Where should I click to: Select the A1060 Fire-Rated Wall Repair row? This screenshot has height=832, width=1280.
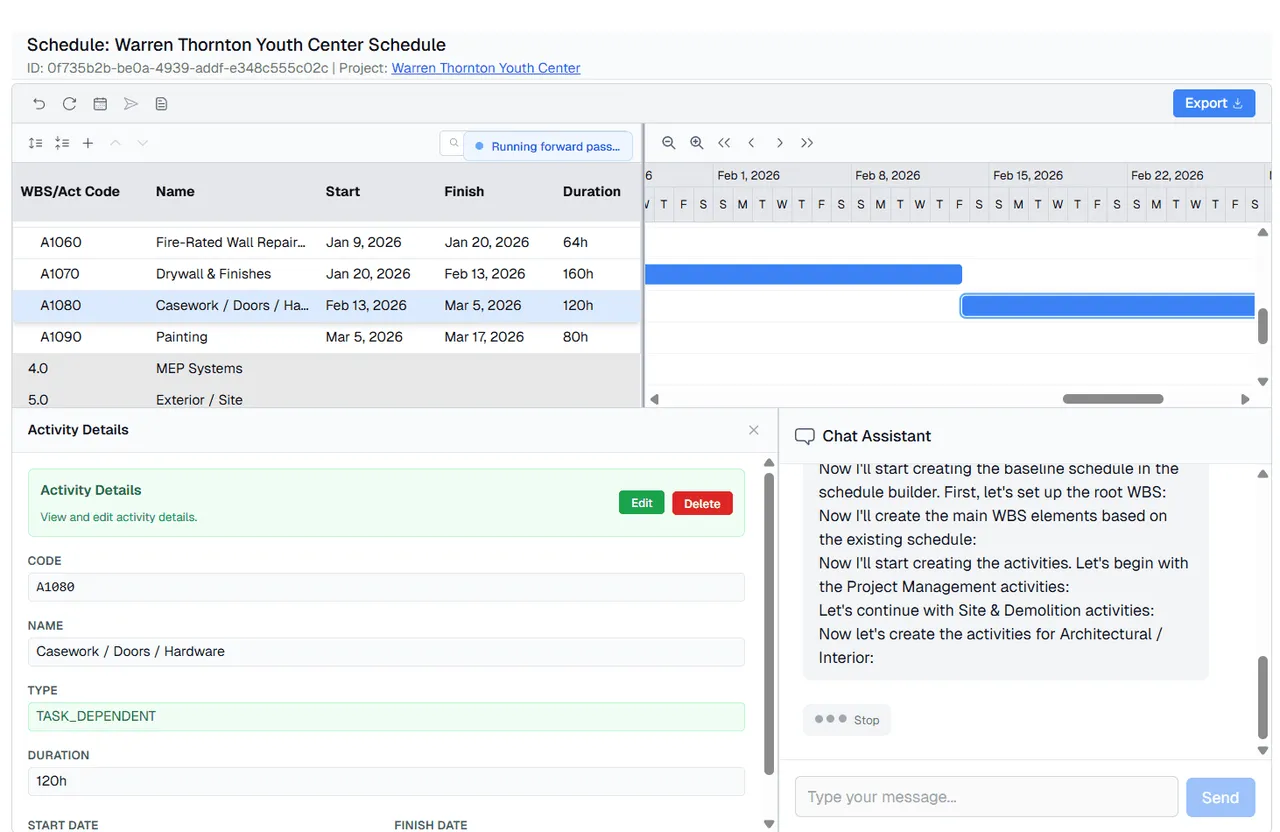pos(326,242)
